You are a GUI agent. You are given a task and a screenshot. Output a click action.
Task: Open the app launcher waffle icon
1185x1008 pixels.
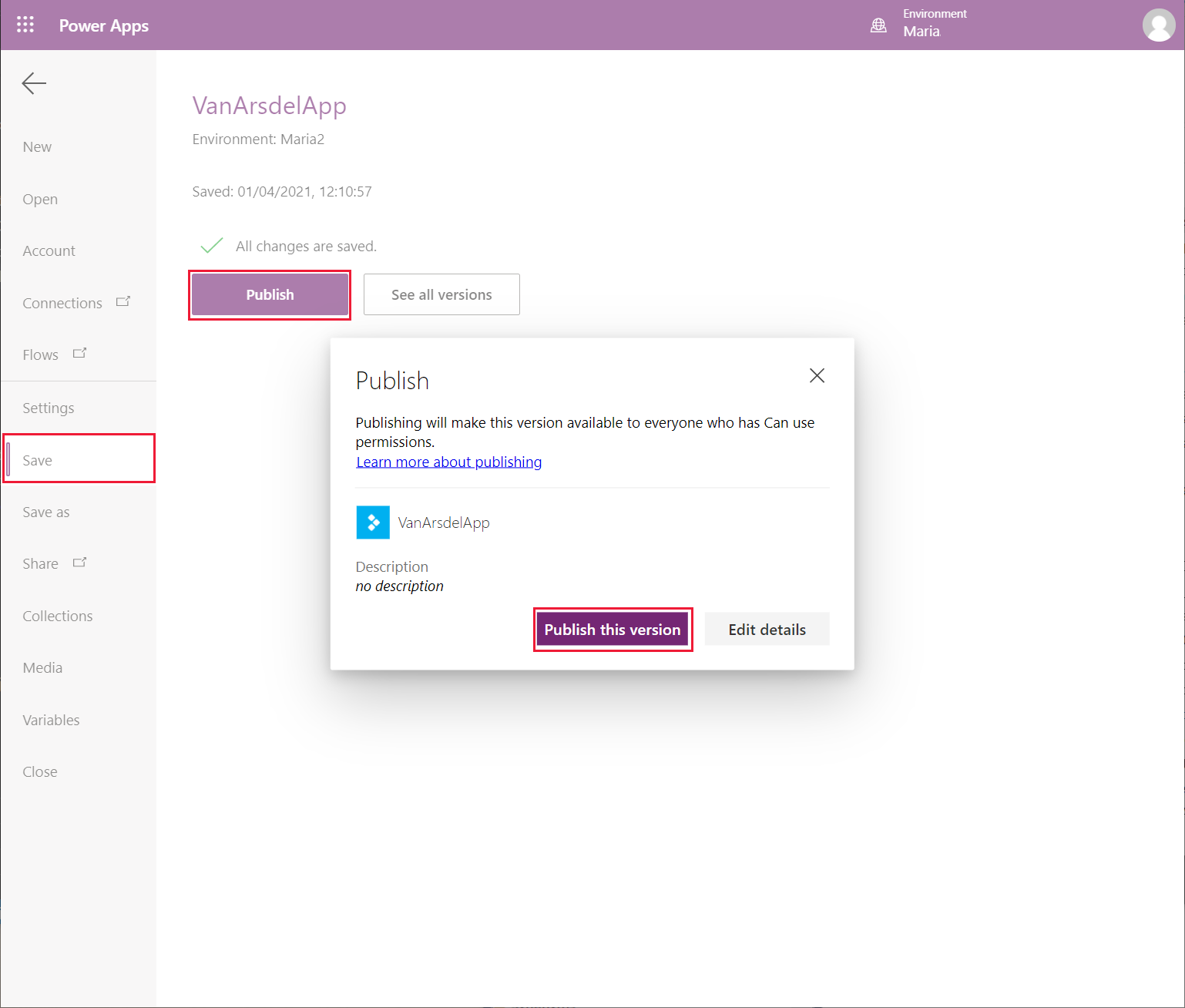pyautogui.click(x=25, y=25)
